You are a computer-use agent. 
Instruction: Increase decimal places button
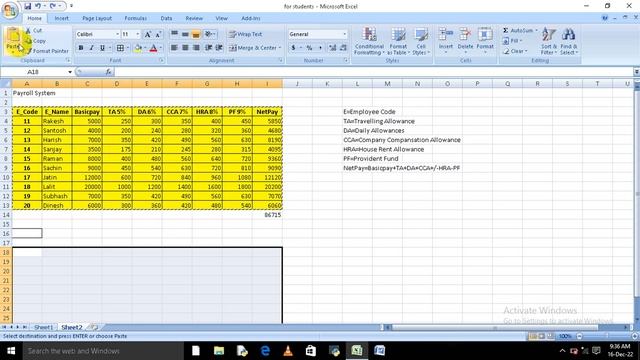[333, 48]
